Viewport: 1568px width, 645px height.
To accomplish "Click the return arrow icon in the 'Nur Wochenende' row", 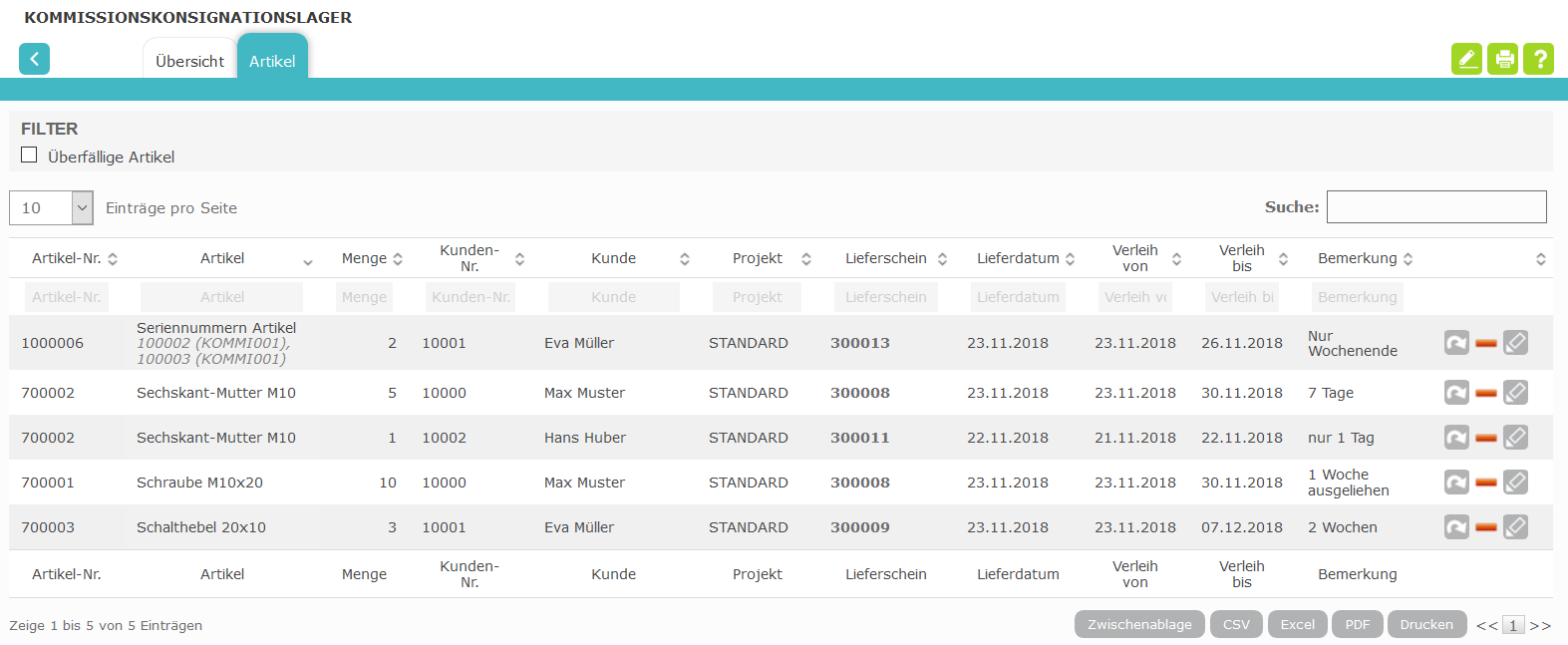I will [x=1456, y=343].
